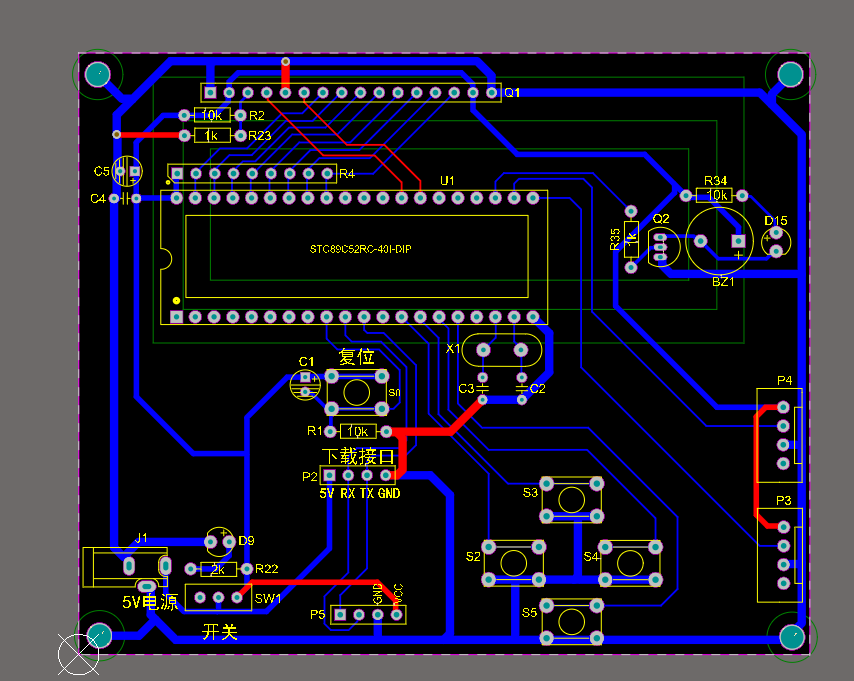Click the BZ1 square positive pad
This screenshot has width=854, height=681.
739,241
